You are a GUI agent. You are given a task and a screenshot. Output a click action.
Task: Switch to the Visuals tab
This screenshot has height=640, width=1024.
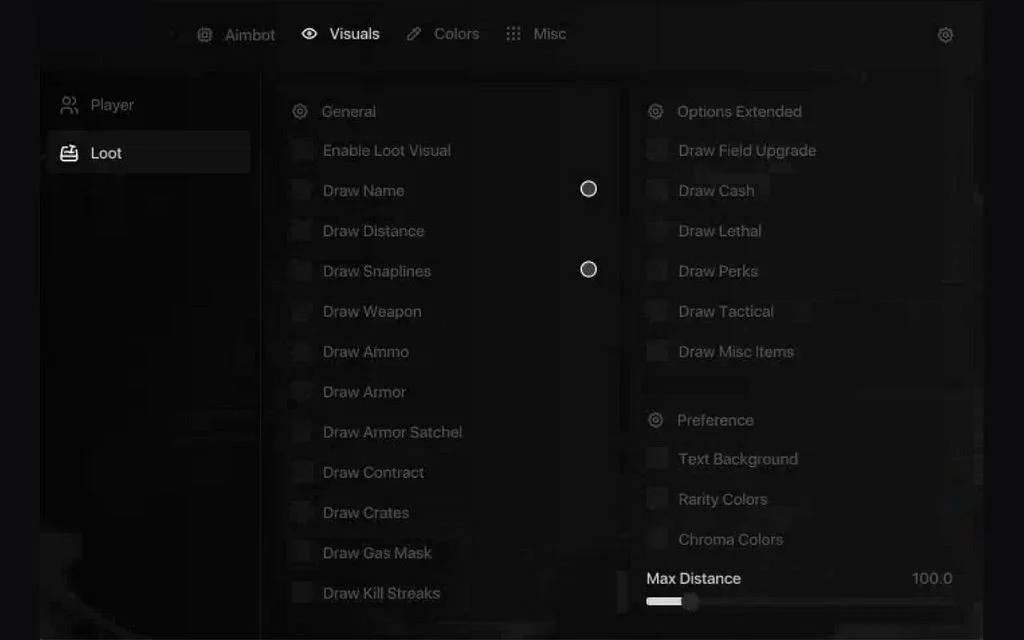340,34
